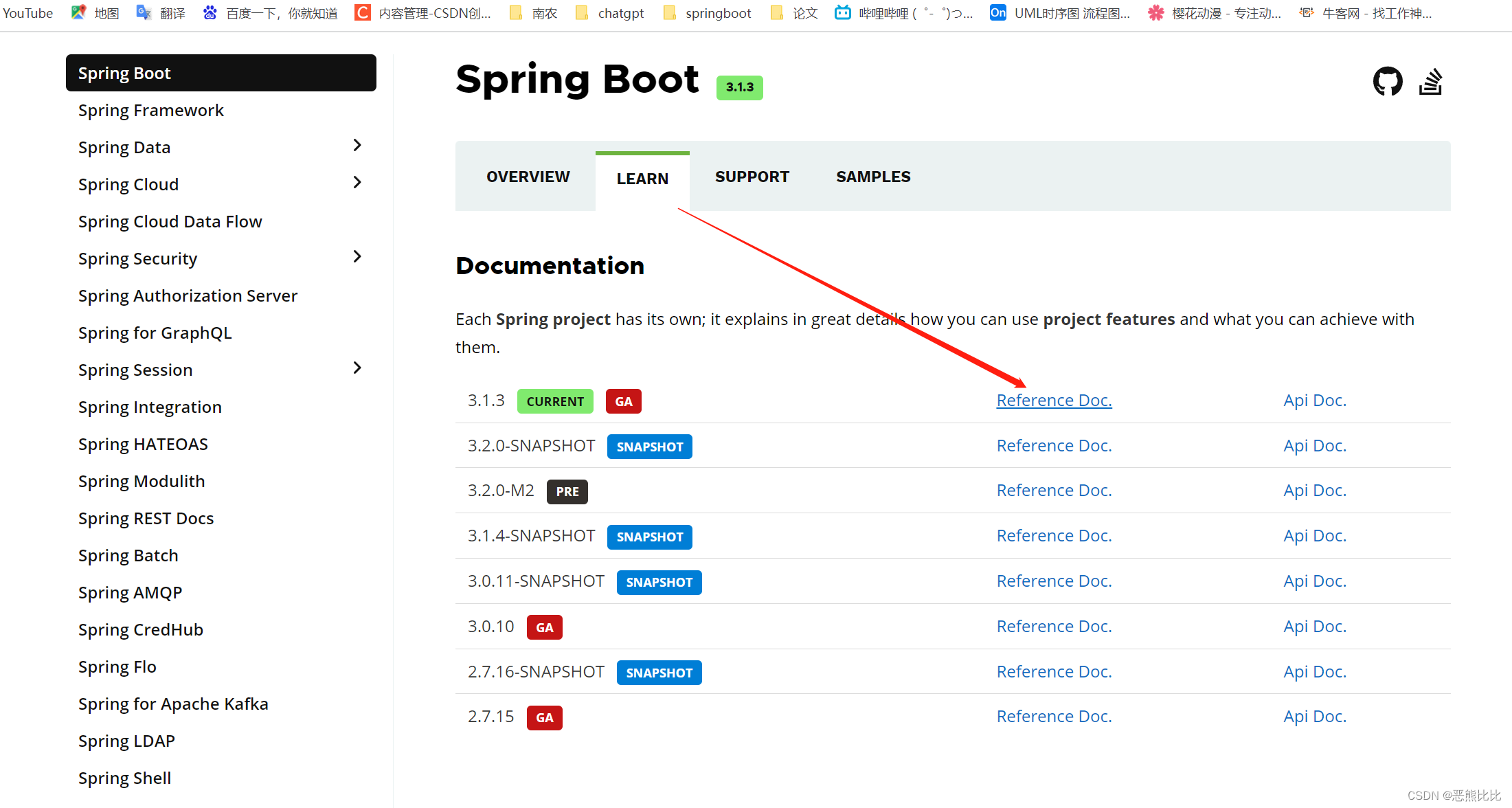Open Spring LDAP project
Image resolution: width=1512 pixels, height=808 pixels.
click(126, 741)
